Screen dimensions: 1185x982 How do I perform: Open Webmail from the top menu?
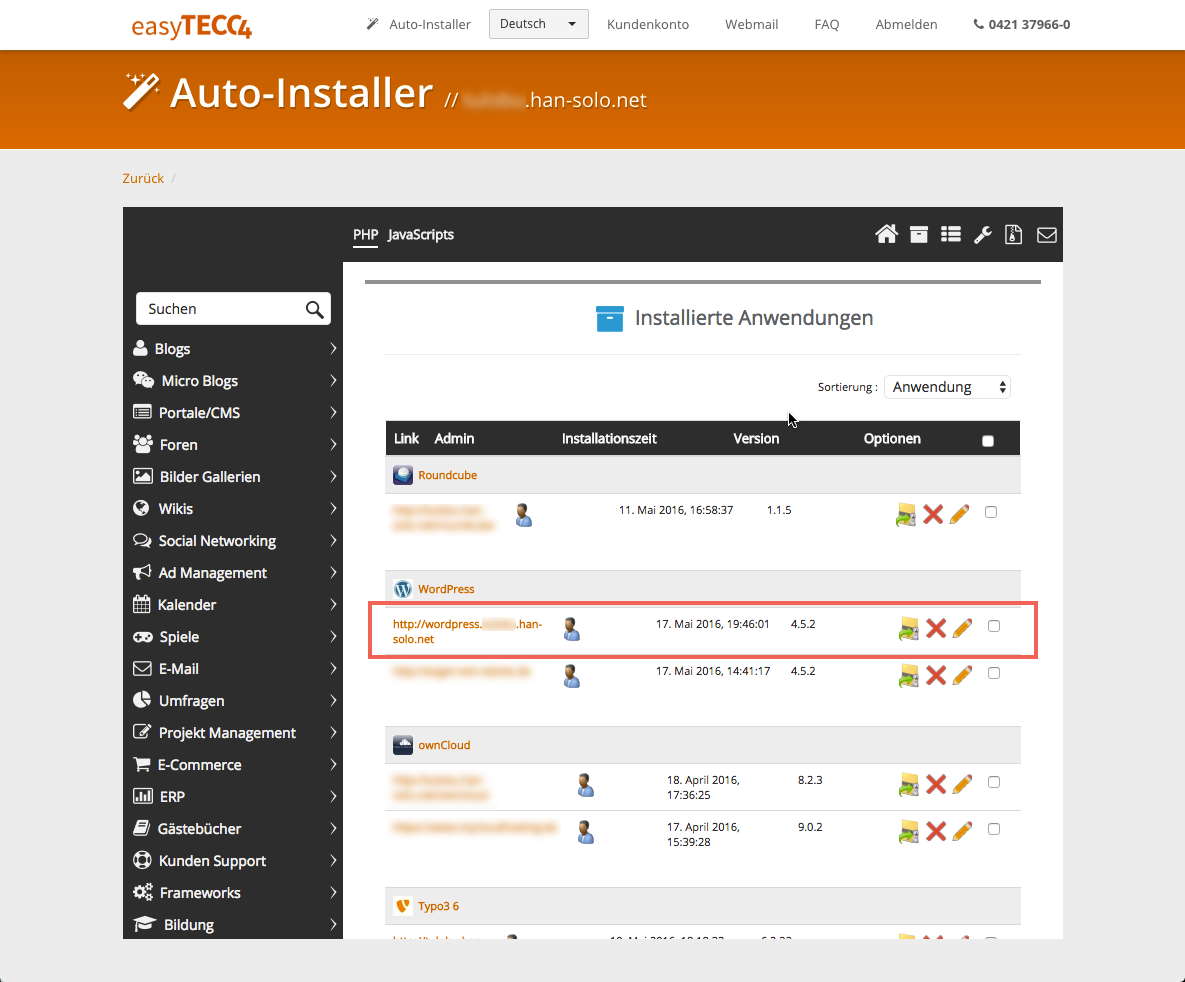[751, 24]
